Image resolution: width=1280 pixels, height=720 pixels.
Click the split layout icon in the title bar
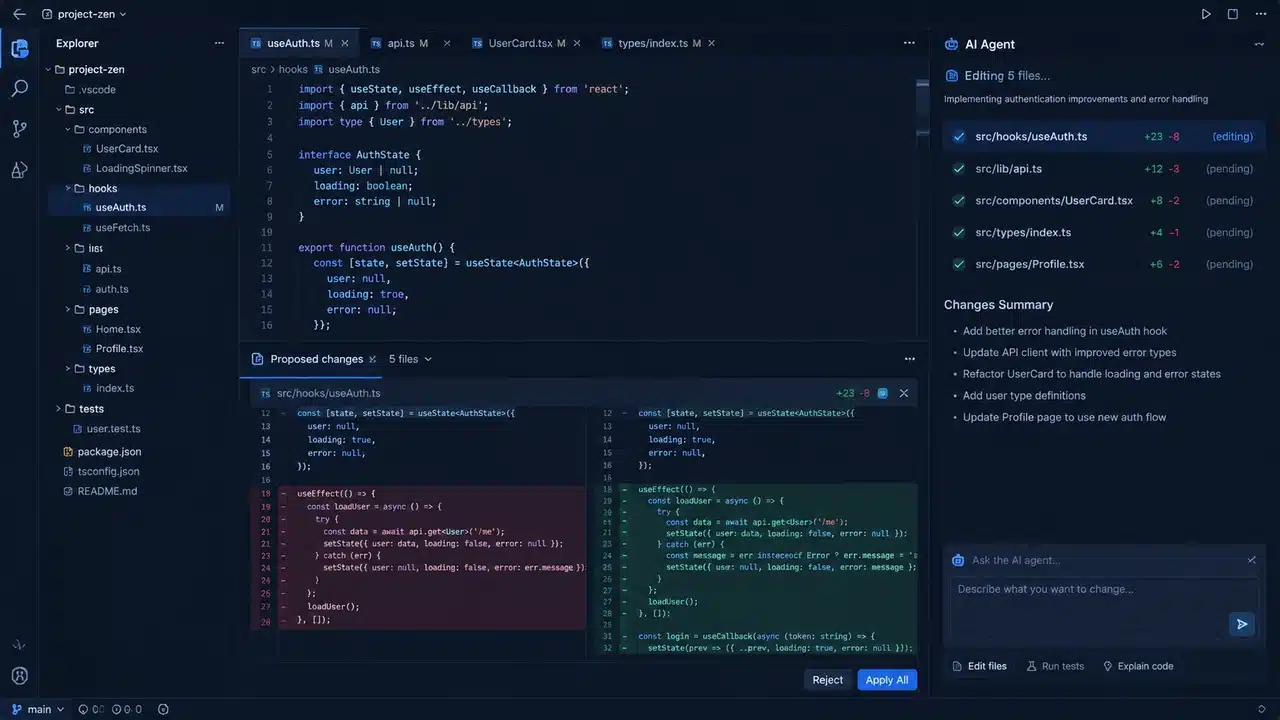point(1233,14)
